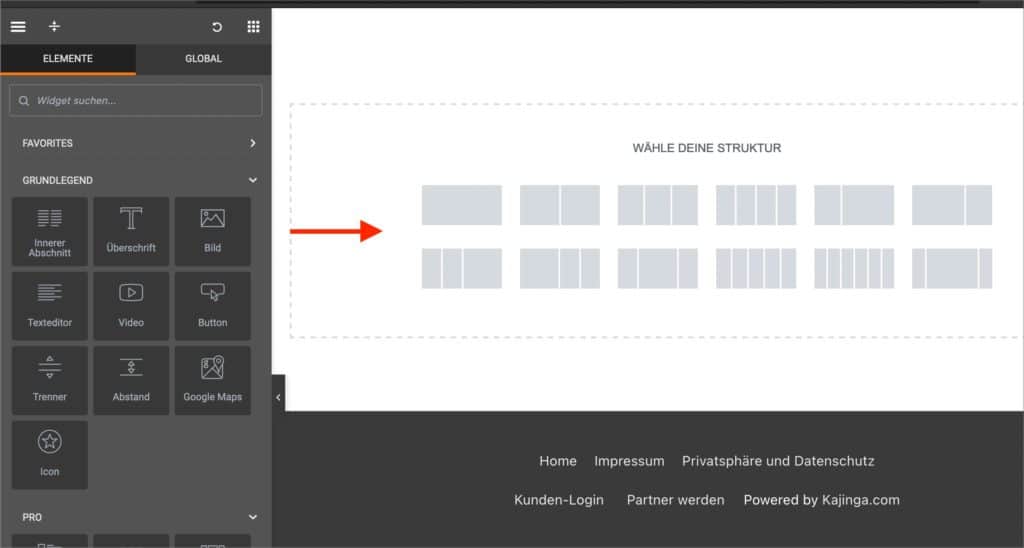Viewport: 1024px width, 548px height.
Task: Choose the two equal columns structure
Action: click(560, 205)
